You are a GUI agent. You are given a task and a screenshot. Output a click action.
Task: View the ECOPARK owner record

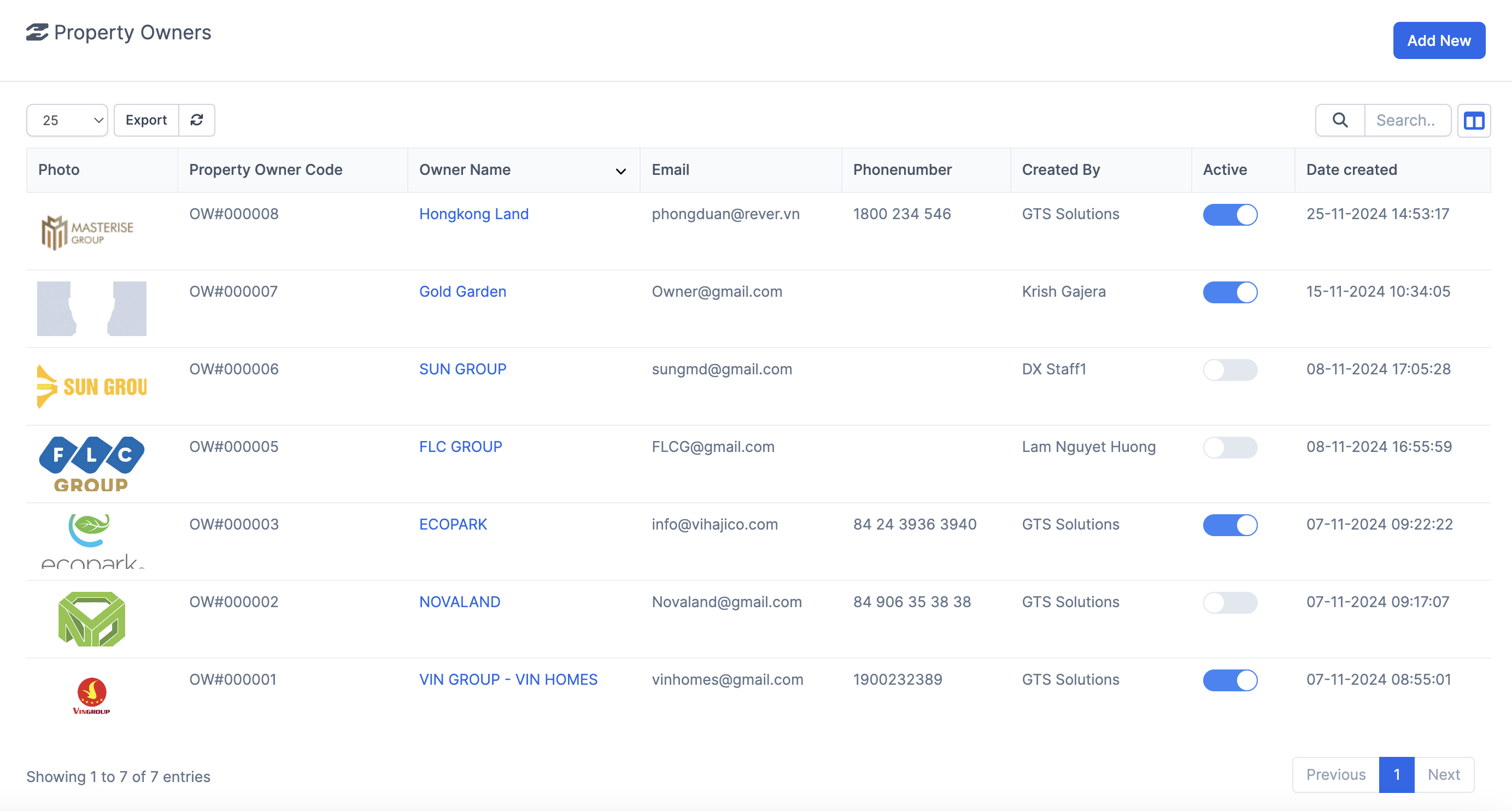[x=453, y=524]
